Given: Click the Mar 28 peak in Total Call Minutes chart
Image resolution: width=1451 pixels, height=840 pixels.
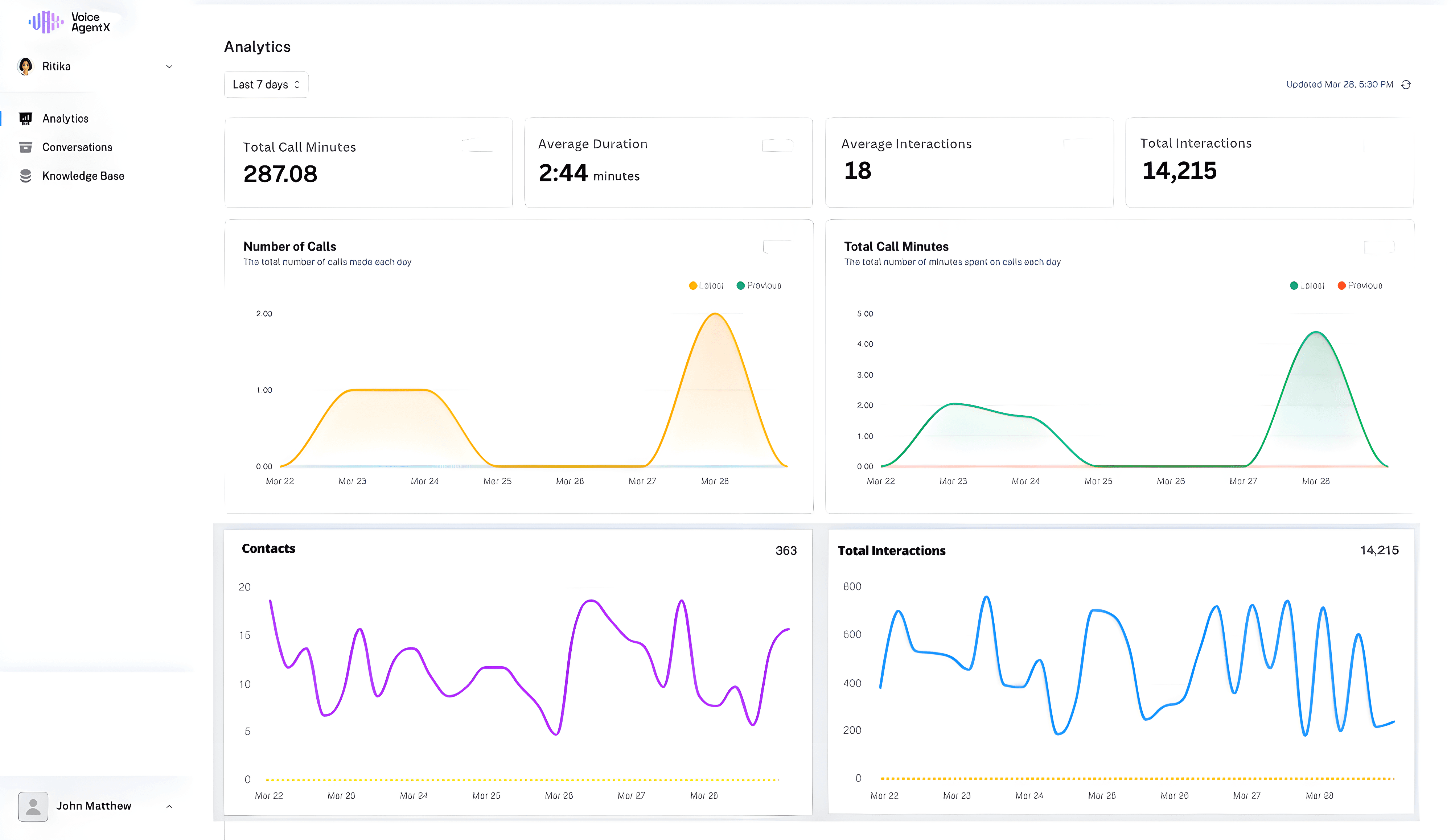Looking at the screenshot, I should 1316,333.
